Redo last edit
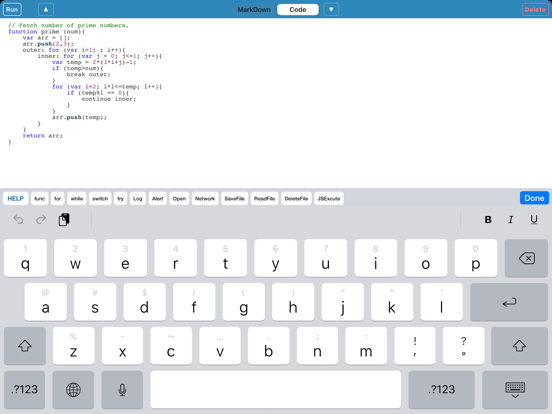This screenshot has width=552, height=414. tap(41, 220)
